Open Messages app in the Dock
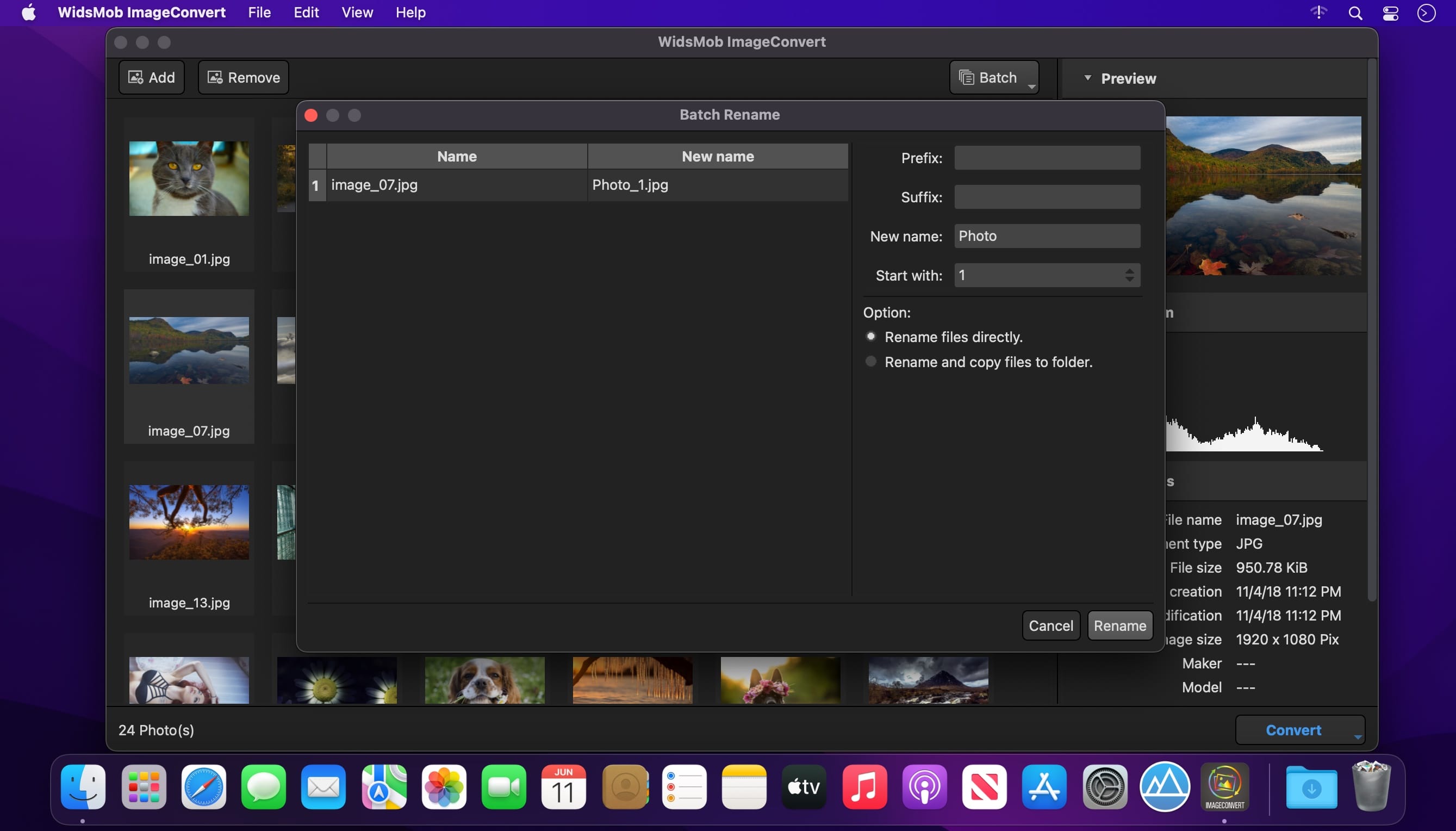 tap(264, 787)
